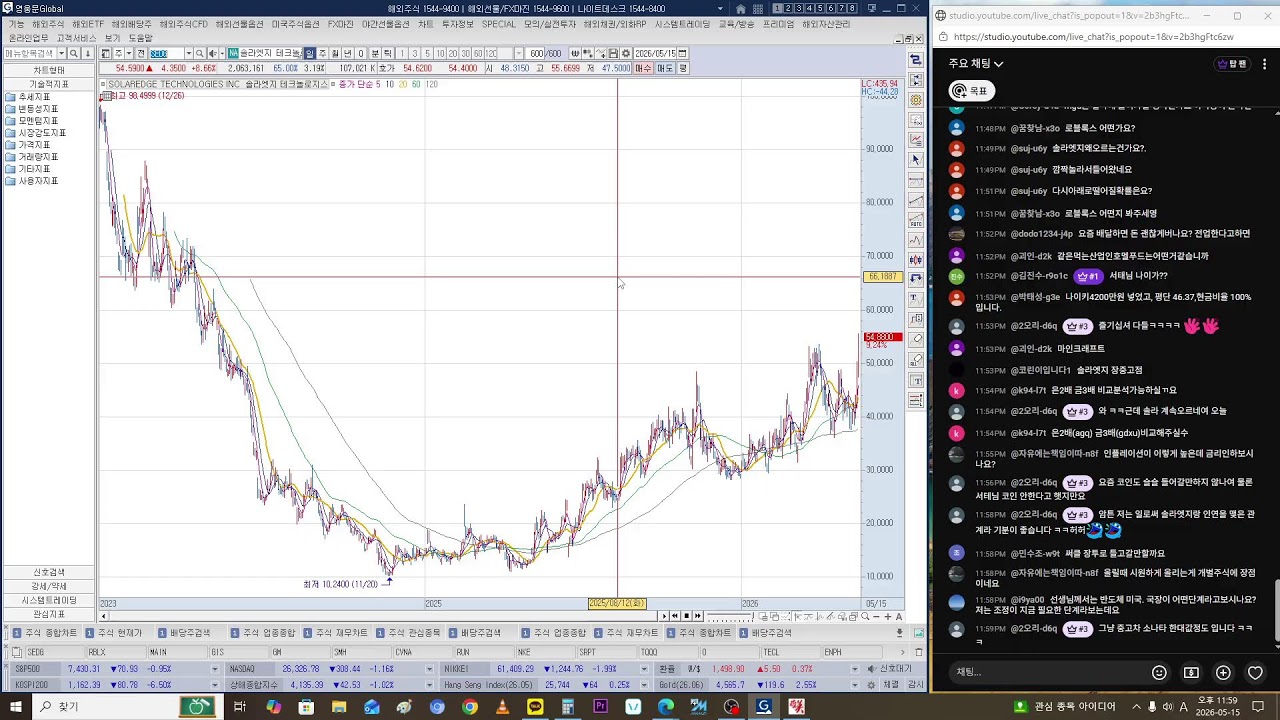Screen dimensions: 1280x720
Task: Select the '월' monthly period toggle
Action: [x=335, y=53]
